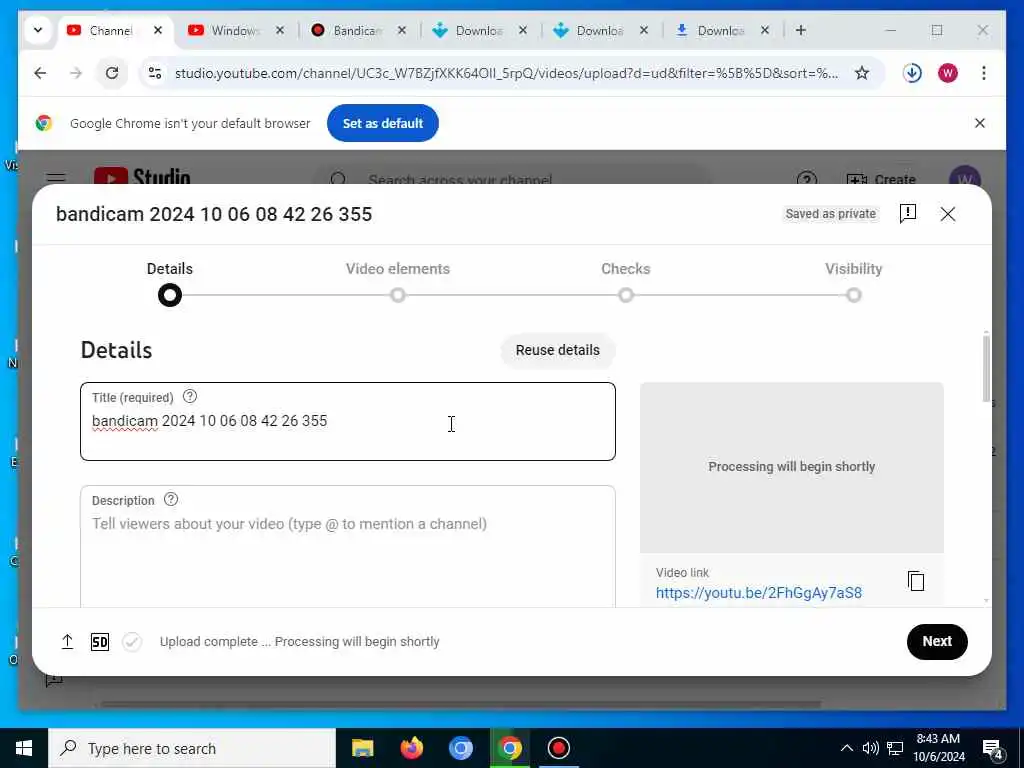Send feedback icon in upload dialog
Viewport: 1024px width, 768px height.
click(908, 214)
